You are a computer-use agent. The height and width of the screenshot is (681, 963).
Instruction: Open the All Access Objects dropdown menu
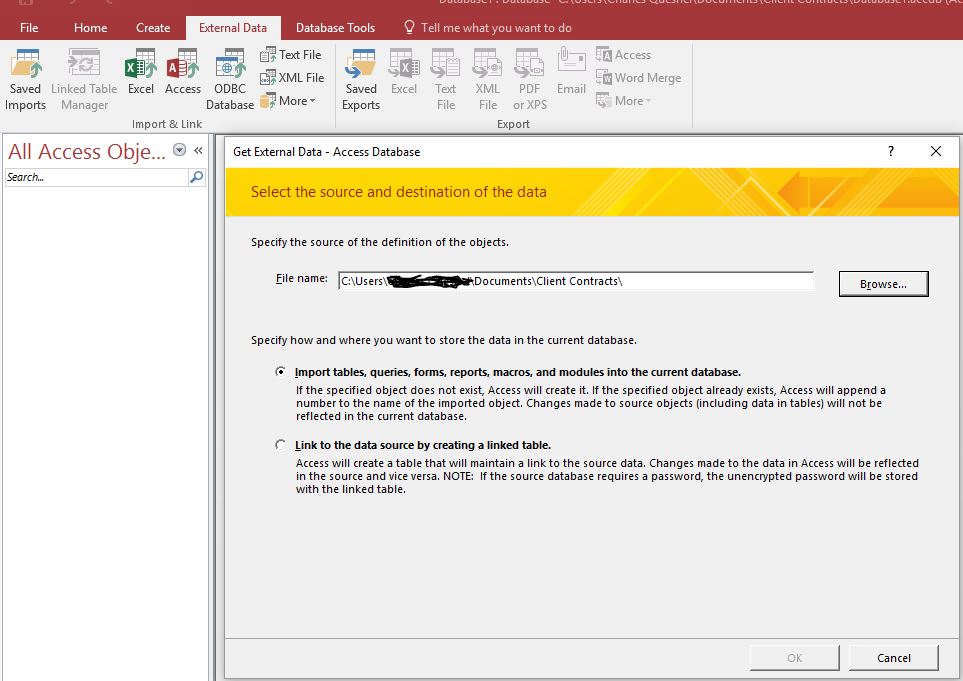[179, 150]
